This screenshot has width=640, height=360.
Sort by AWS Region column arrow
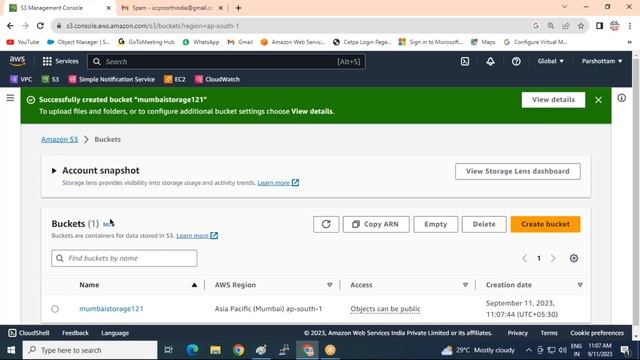tap(329, 285)
